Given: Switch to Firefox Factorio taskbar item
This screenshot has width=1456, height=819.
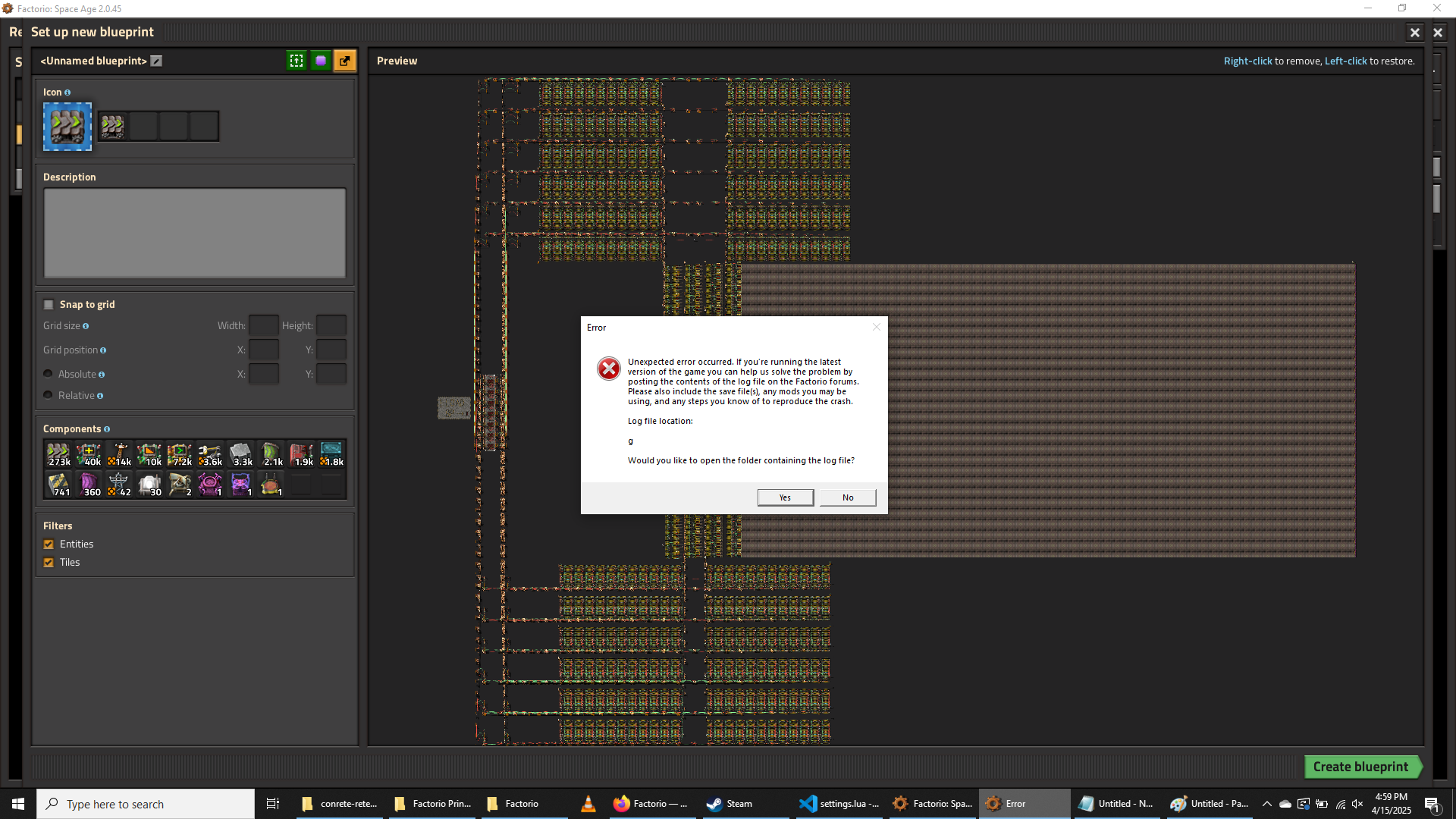Looking at the screenshot, I should point(651,804).
